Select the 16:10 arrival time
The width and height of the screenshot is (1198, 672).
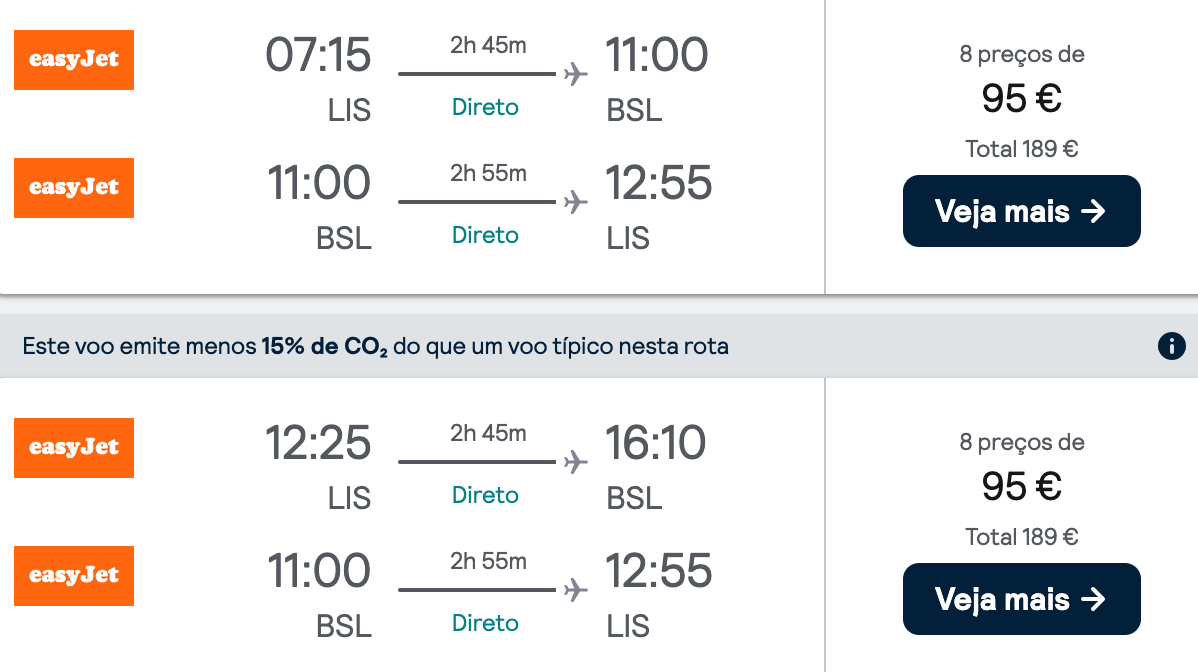pos(656,443)
